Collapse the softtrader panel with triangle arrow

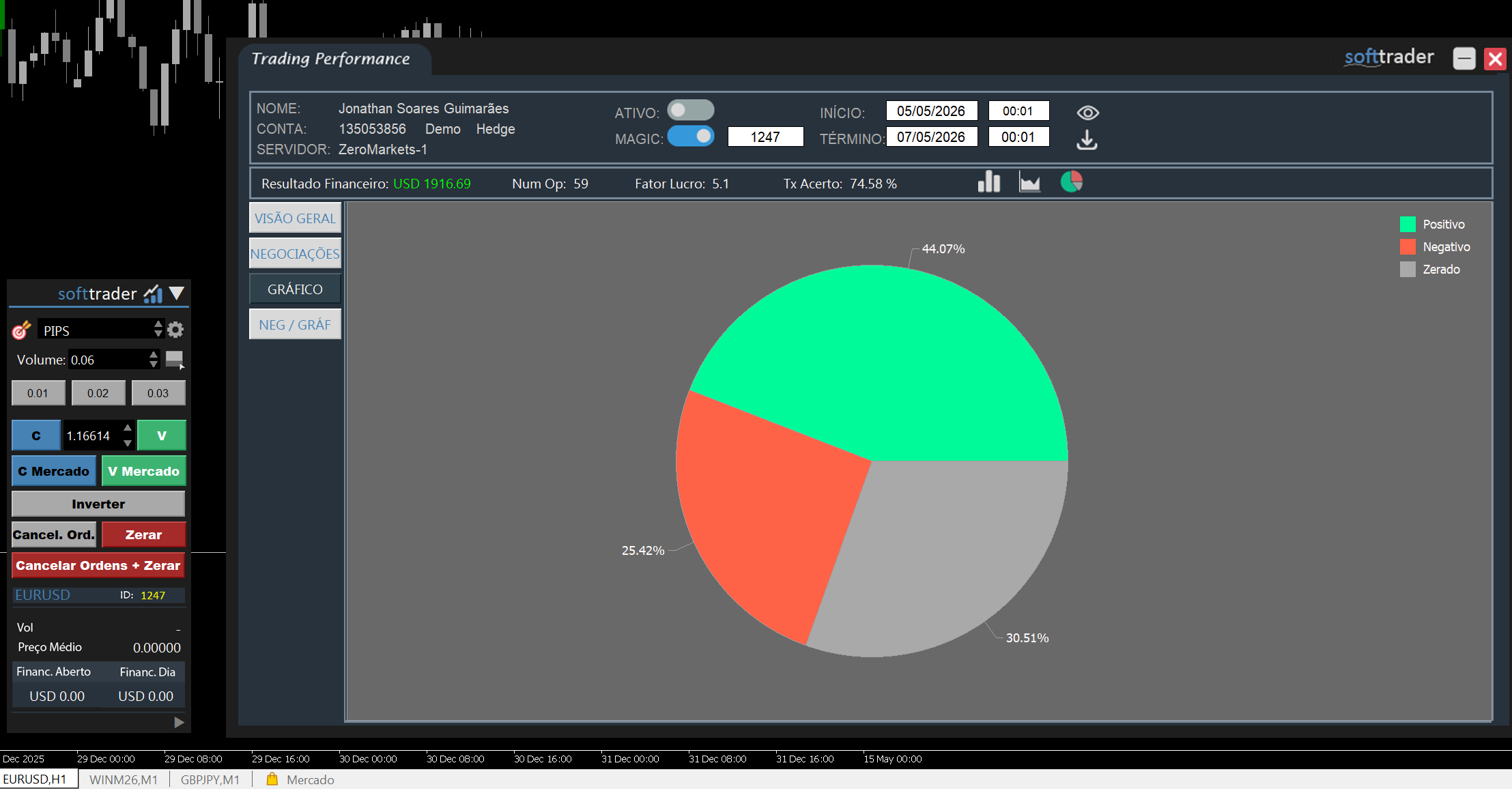(177, 293)
